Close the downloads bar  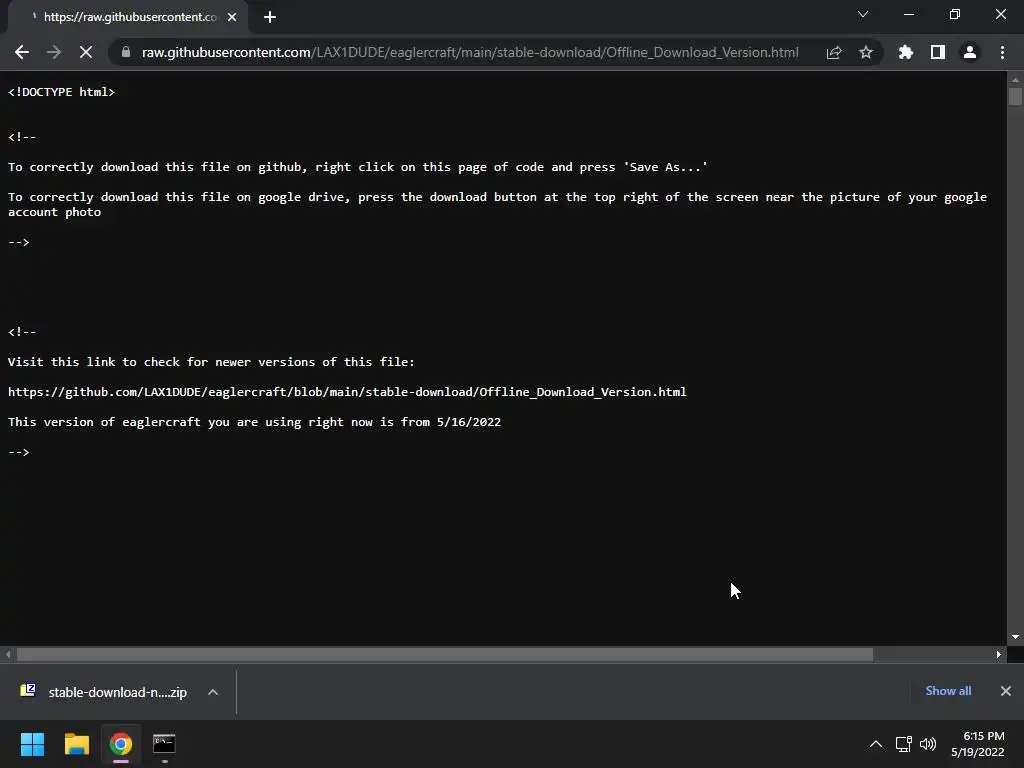pyautogui.click(x=1006, y=691)
